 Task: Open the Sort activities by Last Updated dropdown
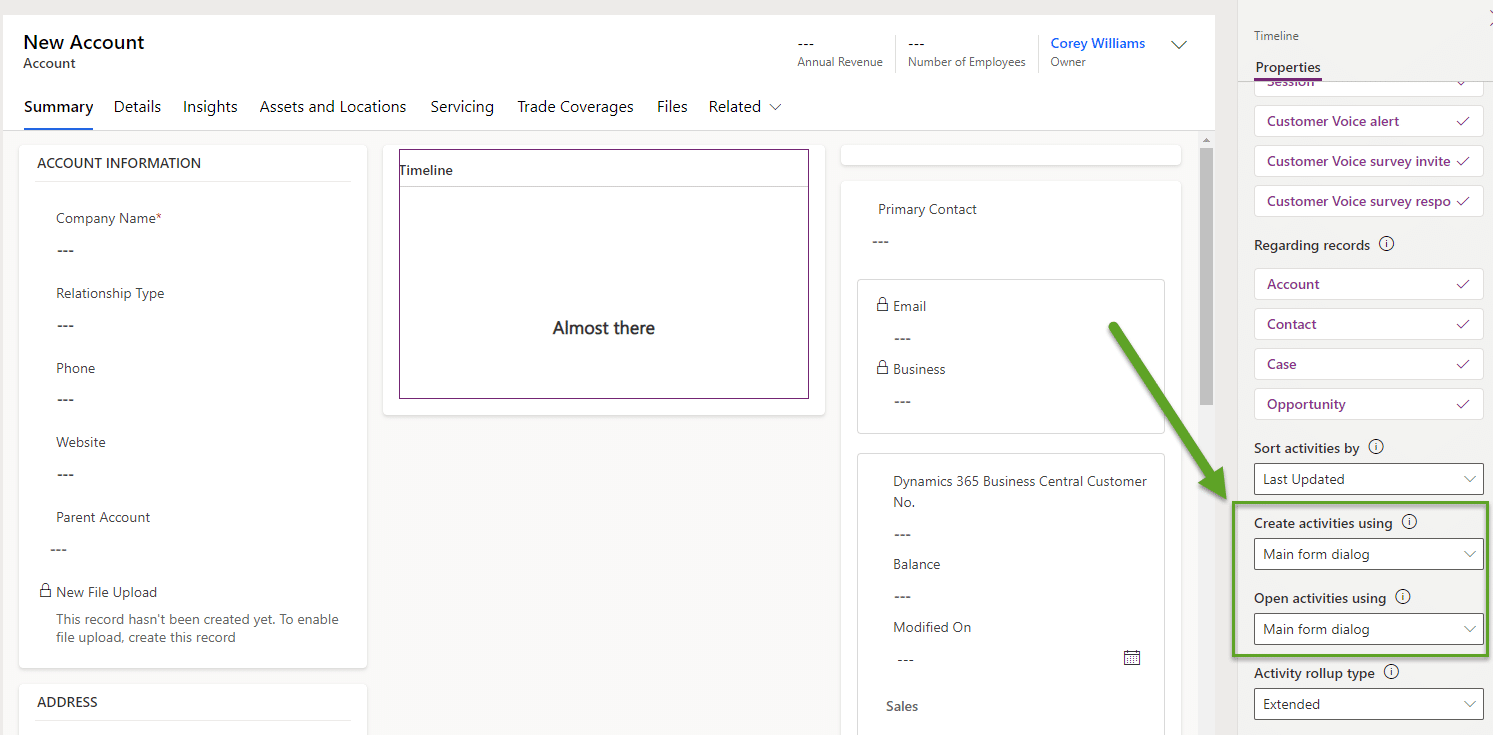pyautogui.click(x=1368, y=479)
